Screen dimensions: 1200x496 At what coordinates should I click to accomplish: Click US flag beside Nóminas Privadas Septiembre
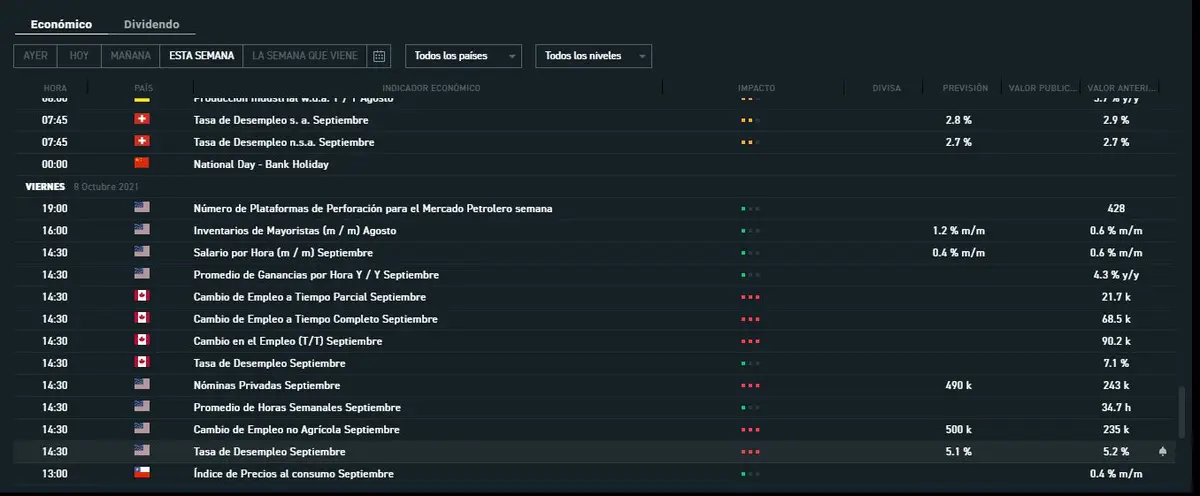click(x=142, y=385)
